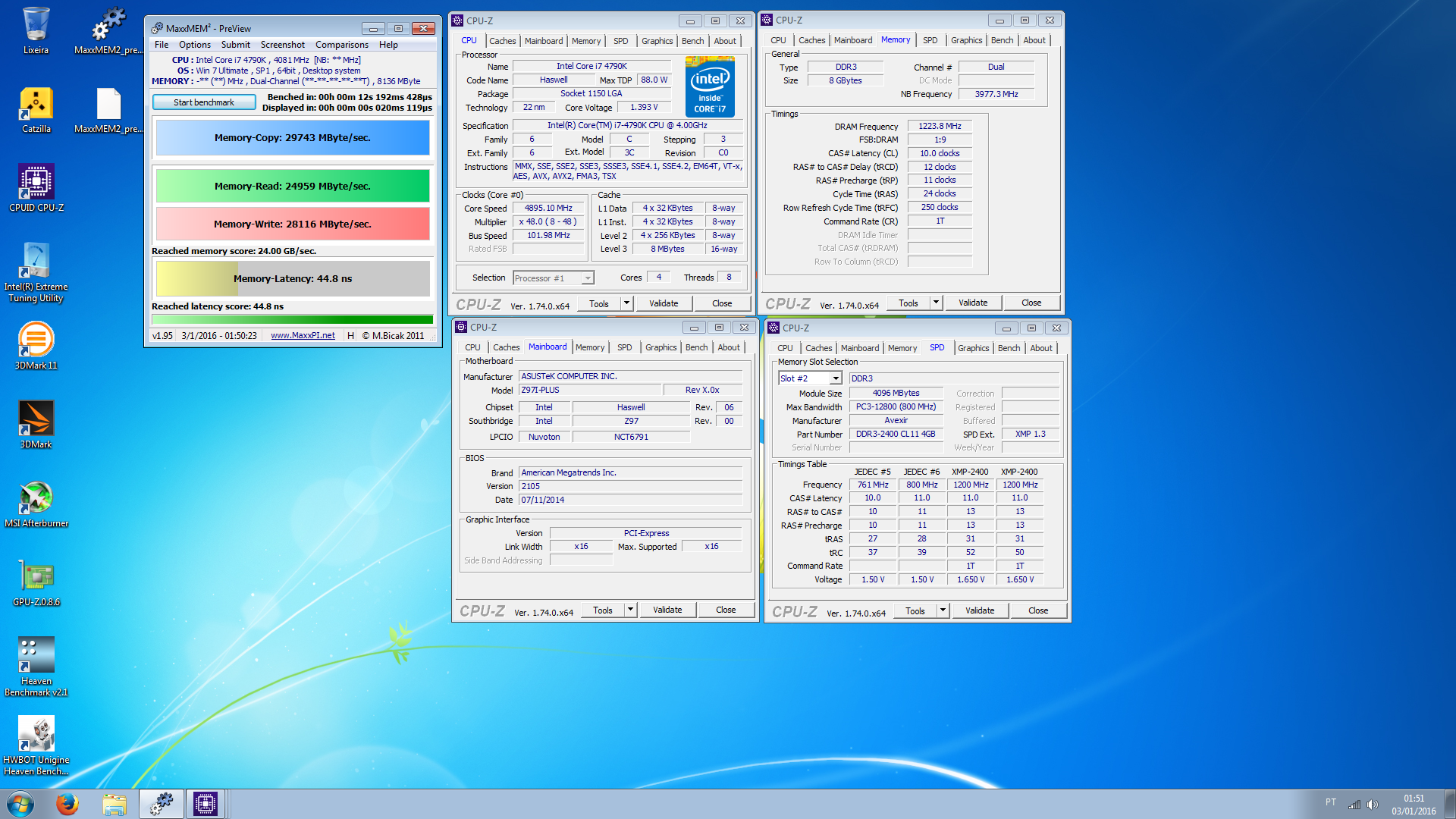Click NB Frequency value 3977.3 MHz
Screen dimensions: 1456x819
[996, 94]
